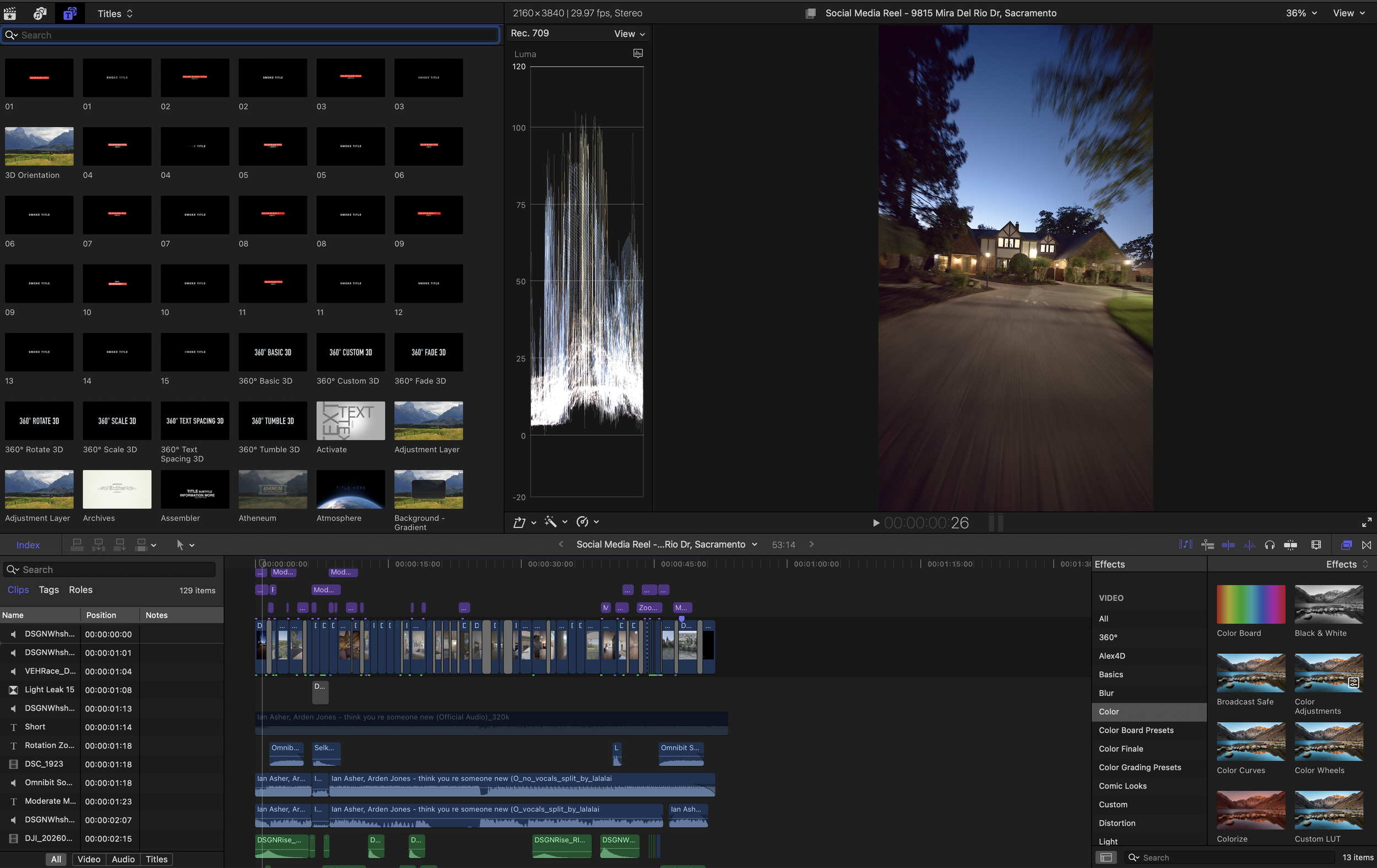
Task: Toggle the timeline Index
Action: pos(28,544)
